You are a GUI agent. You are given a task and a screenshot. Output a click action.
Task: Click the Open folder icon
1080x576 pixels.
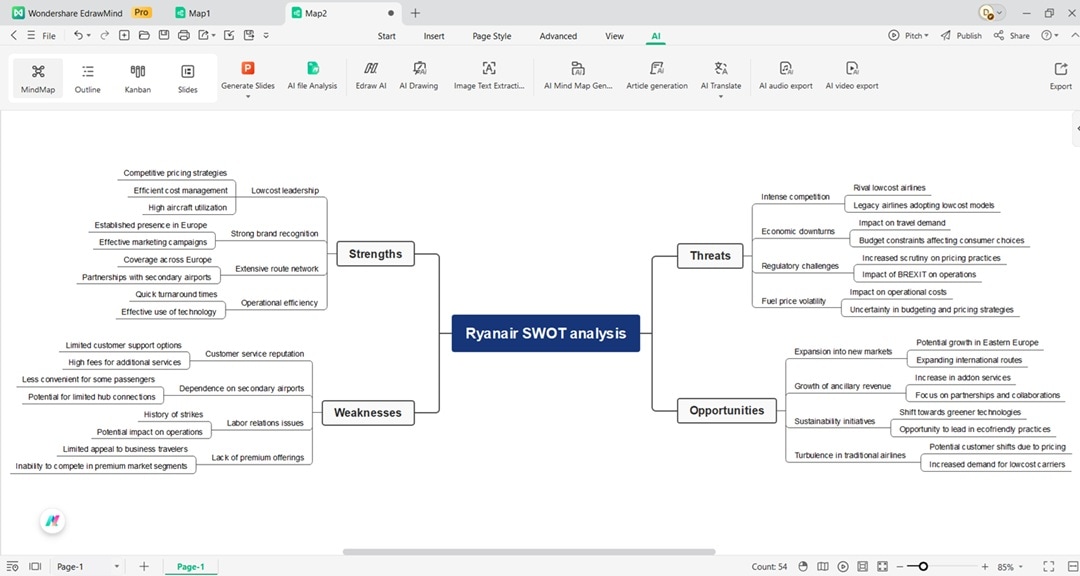(144, 35)
